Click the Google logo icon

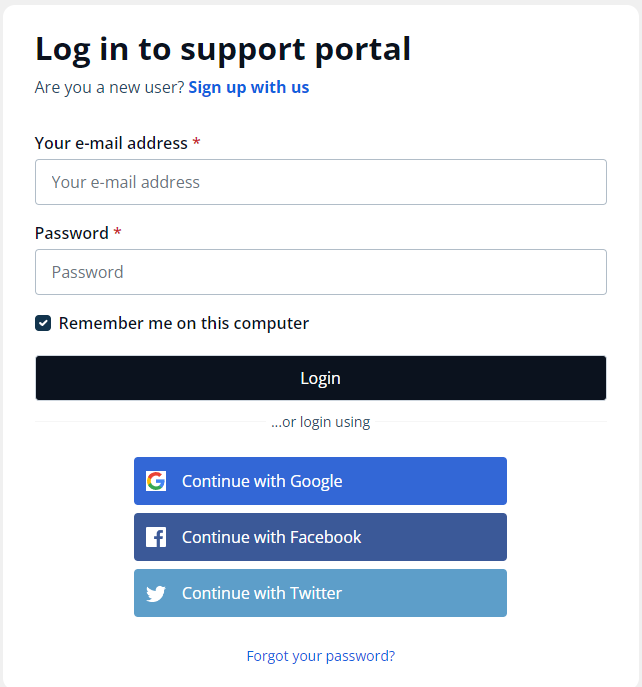coord(156,481)
